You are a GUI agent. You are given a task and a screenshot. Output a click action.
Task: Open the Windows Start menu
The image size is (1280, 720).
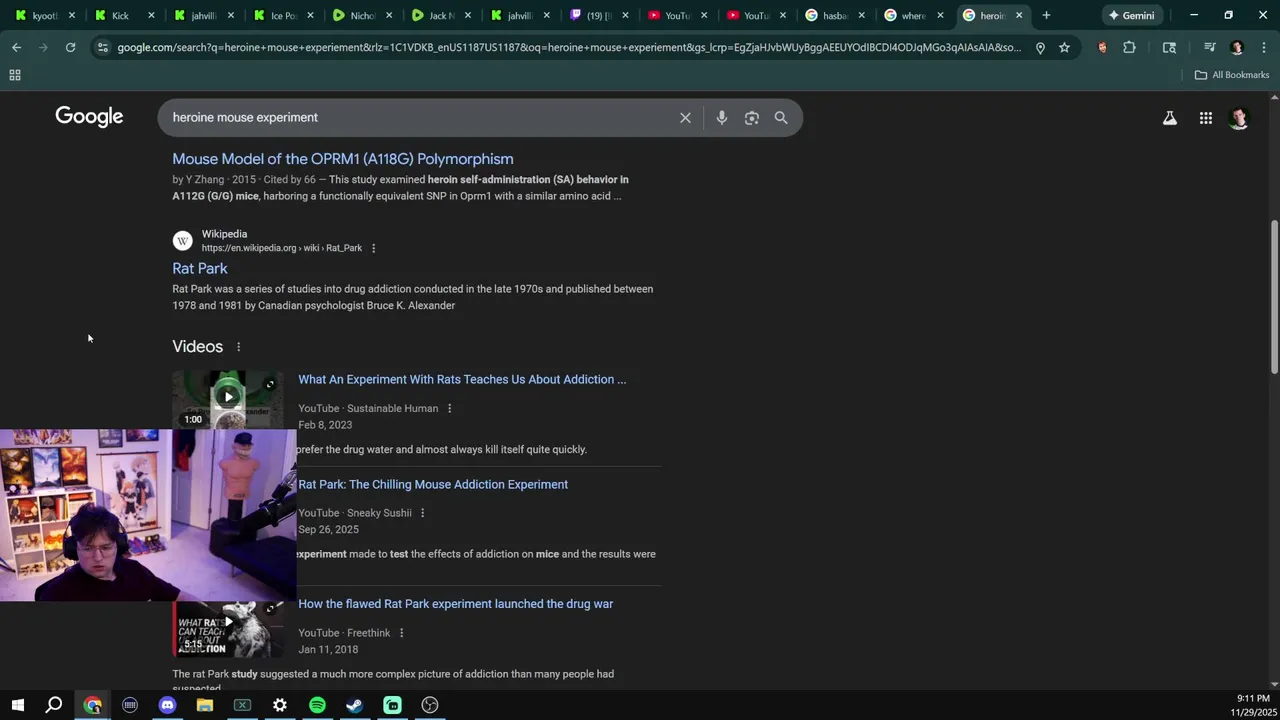(x=17, y=705)
